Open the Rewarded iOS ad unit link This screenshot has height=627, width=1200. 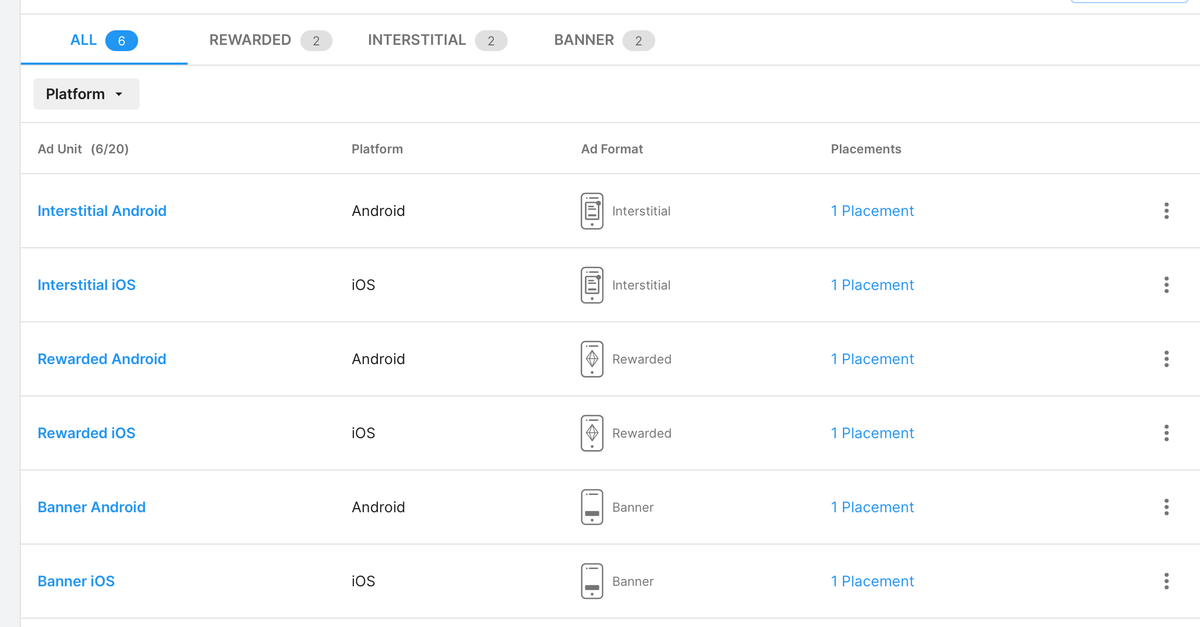[86, 433]
